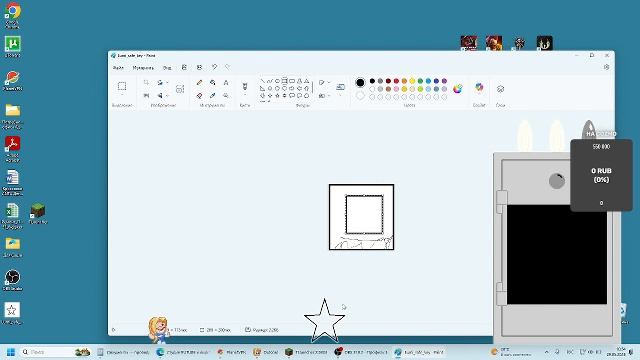Click the file size in status bar
Image resolution: width=640 pixels, height=360 pixels.
point(262,330)
